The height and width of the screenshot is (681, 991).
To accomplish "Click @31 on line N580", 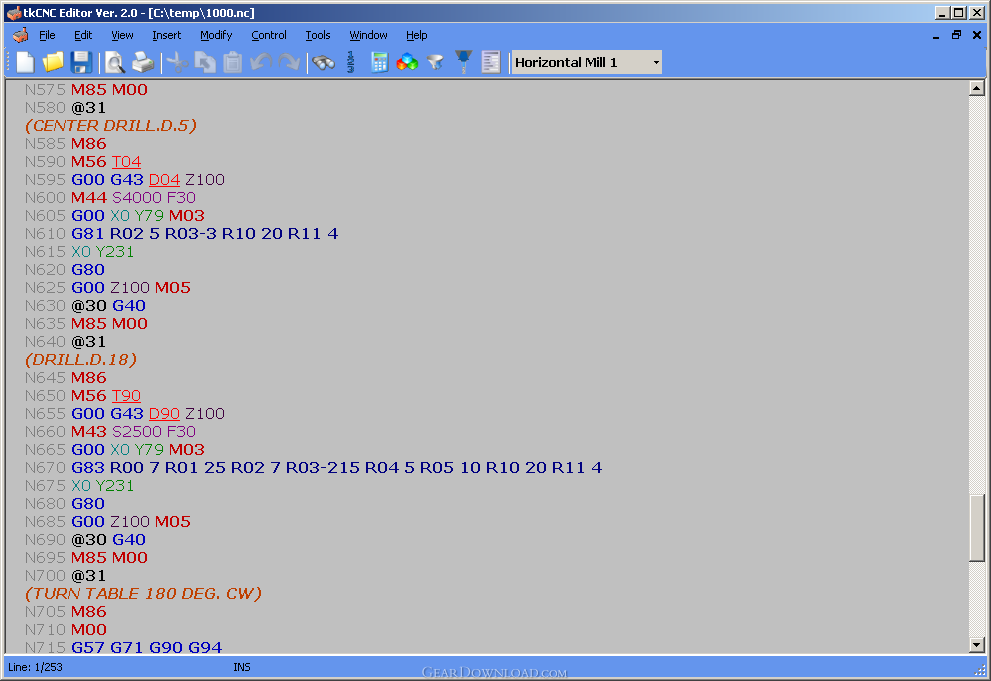I will click(x=88, y=108).
